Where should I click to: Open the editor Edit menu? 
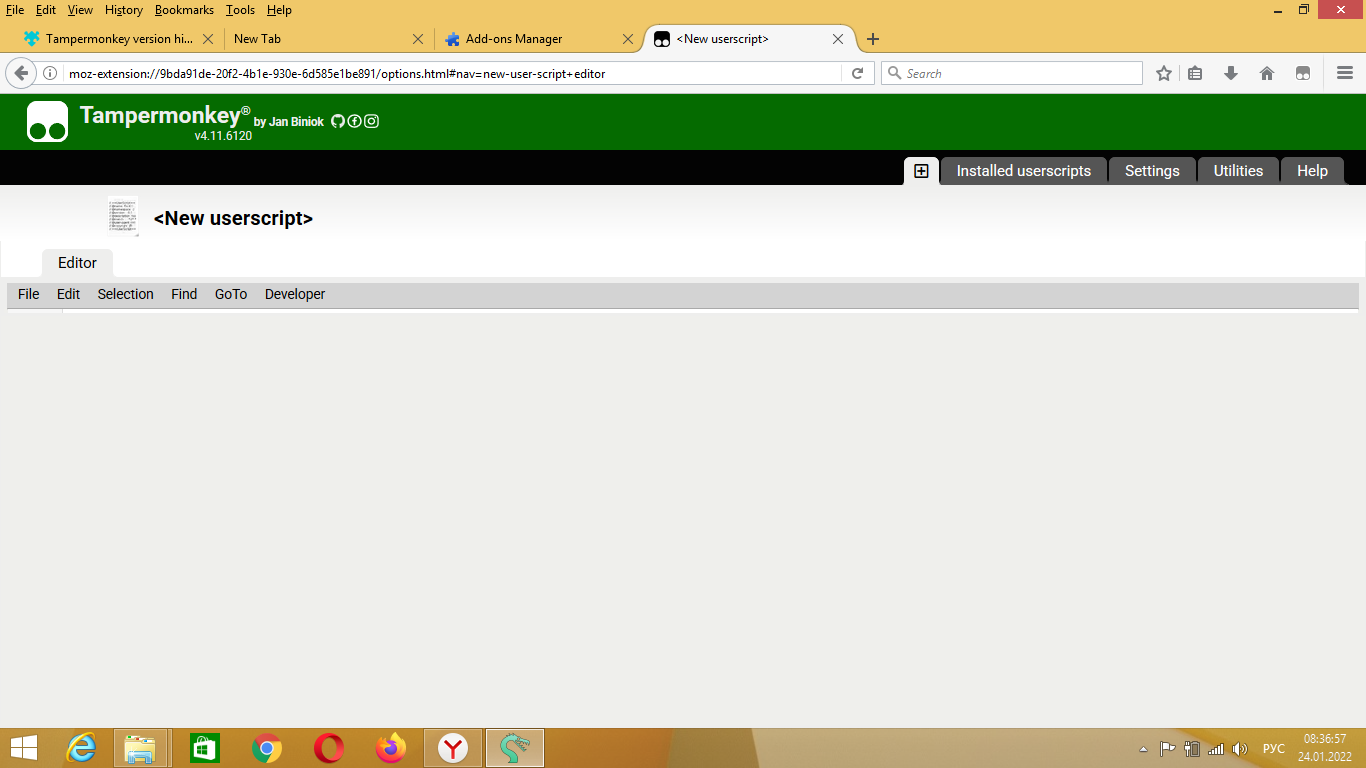point(68,294)
